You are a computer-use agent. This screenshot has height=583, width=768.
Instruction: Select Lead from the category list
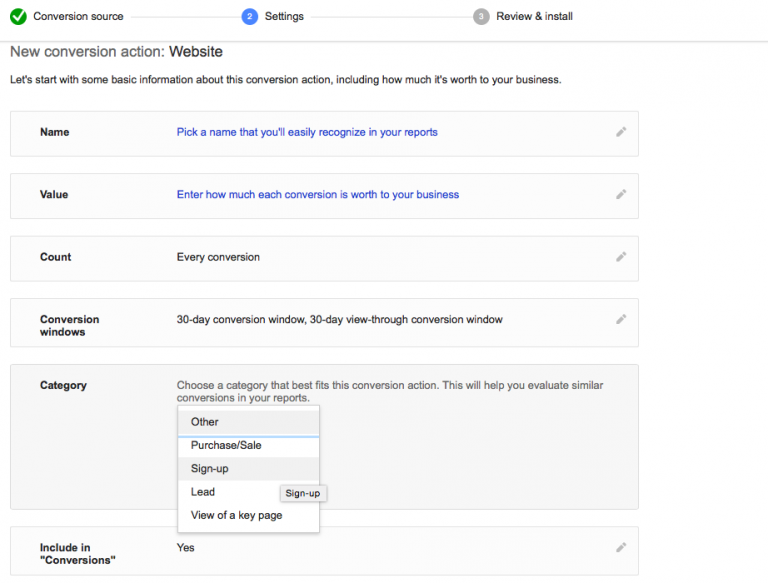(x=228, y=492)
